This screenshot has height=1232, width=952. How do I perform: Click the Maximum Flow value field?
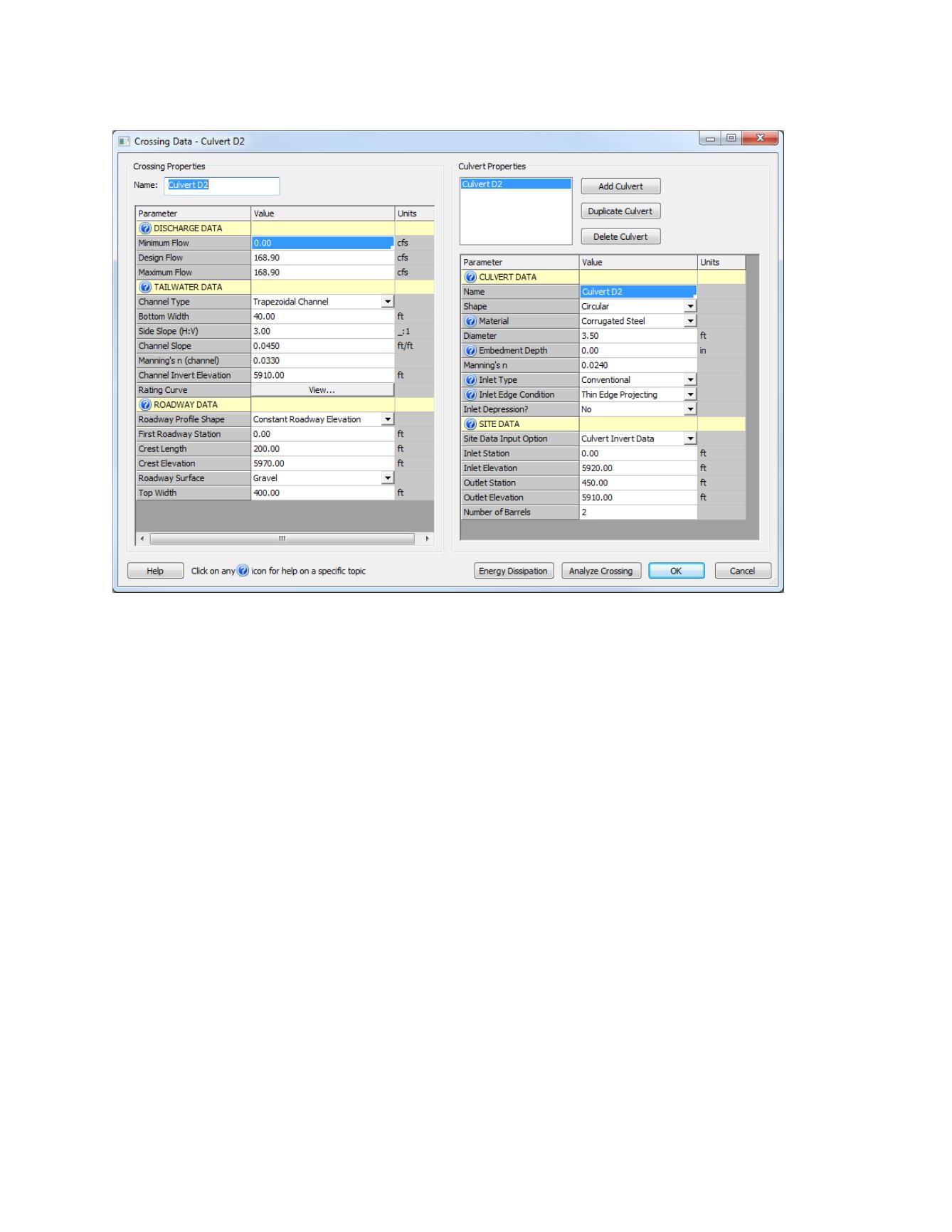[322, 273]
